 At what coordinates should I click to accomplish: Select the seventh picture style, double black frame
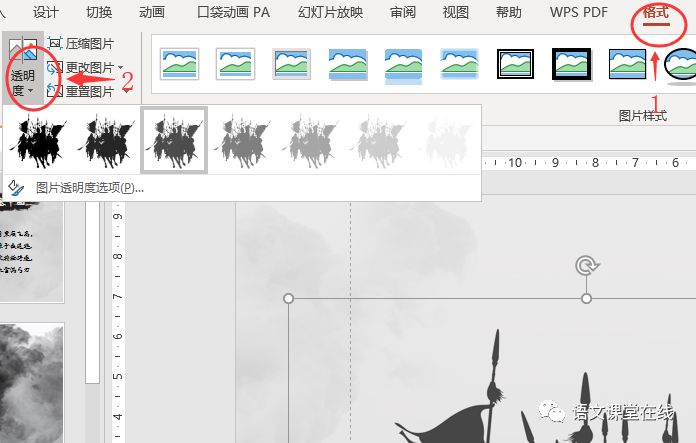pos(515,64)
